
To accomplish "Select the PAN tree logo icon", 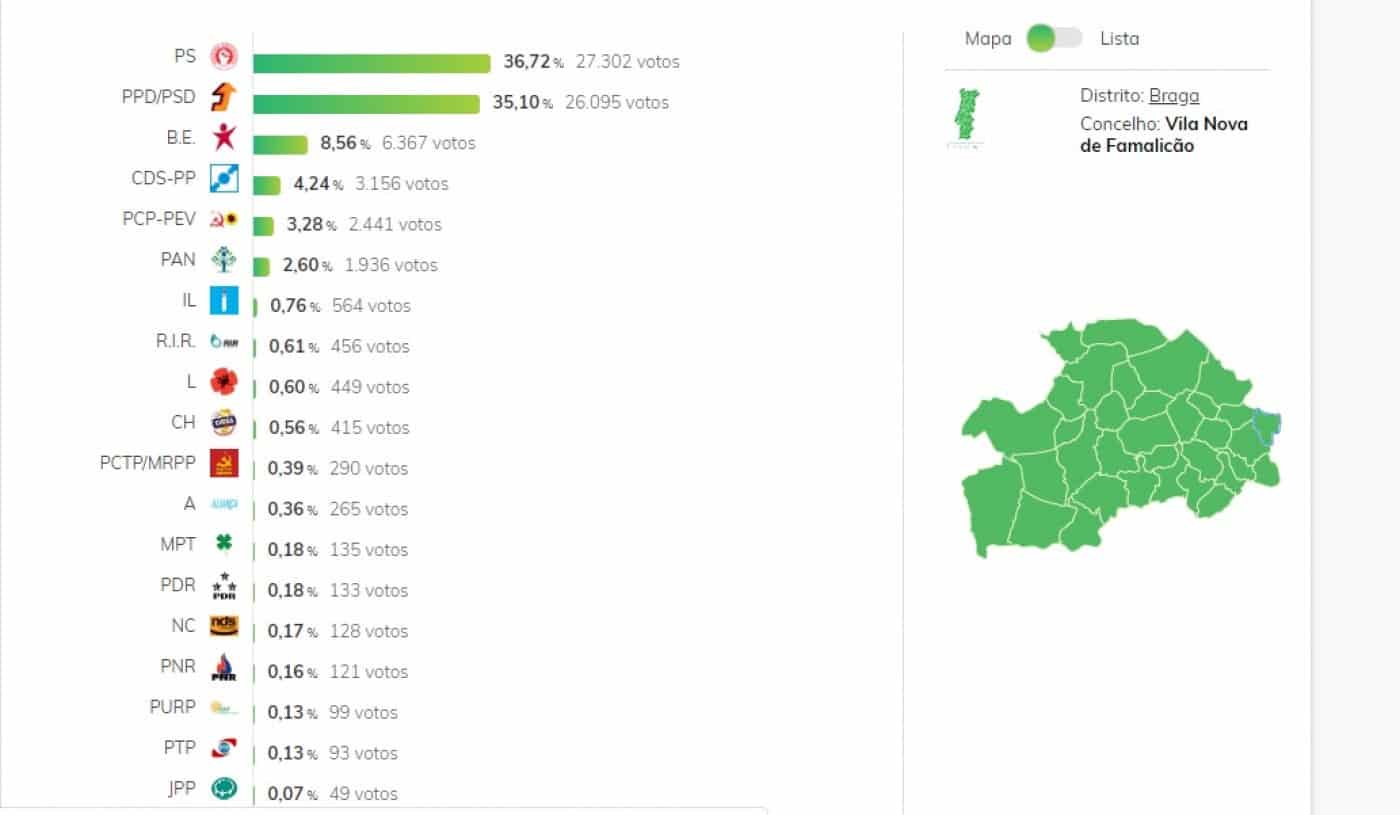I will pos(224,259).
